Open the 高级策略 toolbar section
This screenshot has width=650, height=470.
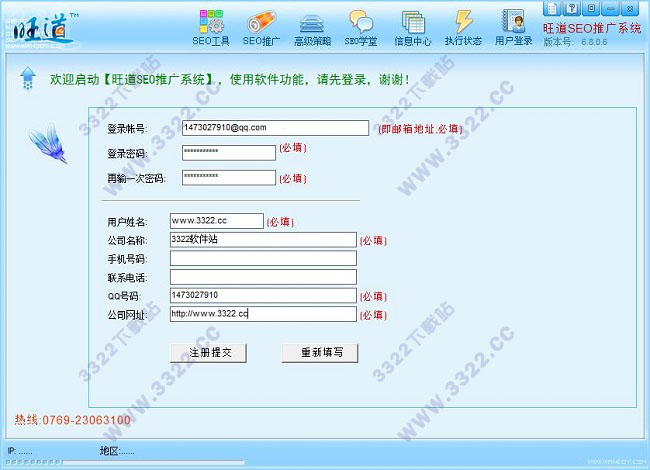312,28
